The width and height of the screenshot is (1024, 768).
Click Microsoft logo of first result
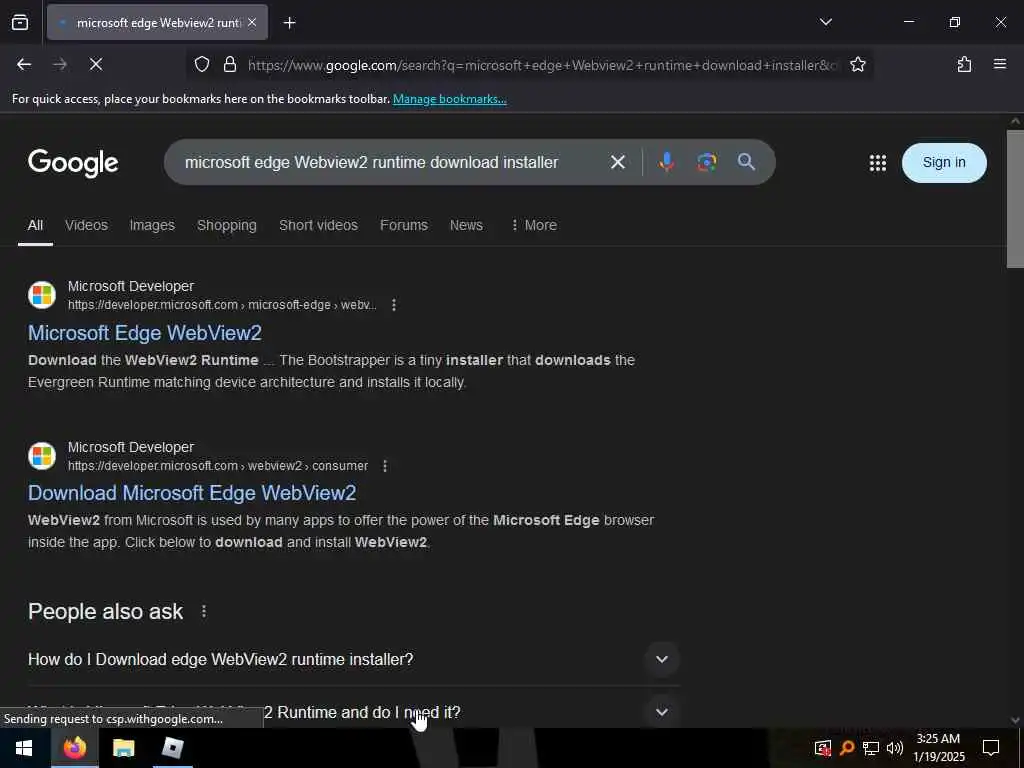(x=42, y=295)
